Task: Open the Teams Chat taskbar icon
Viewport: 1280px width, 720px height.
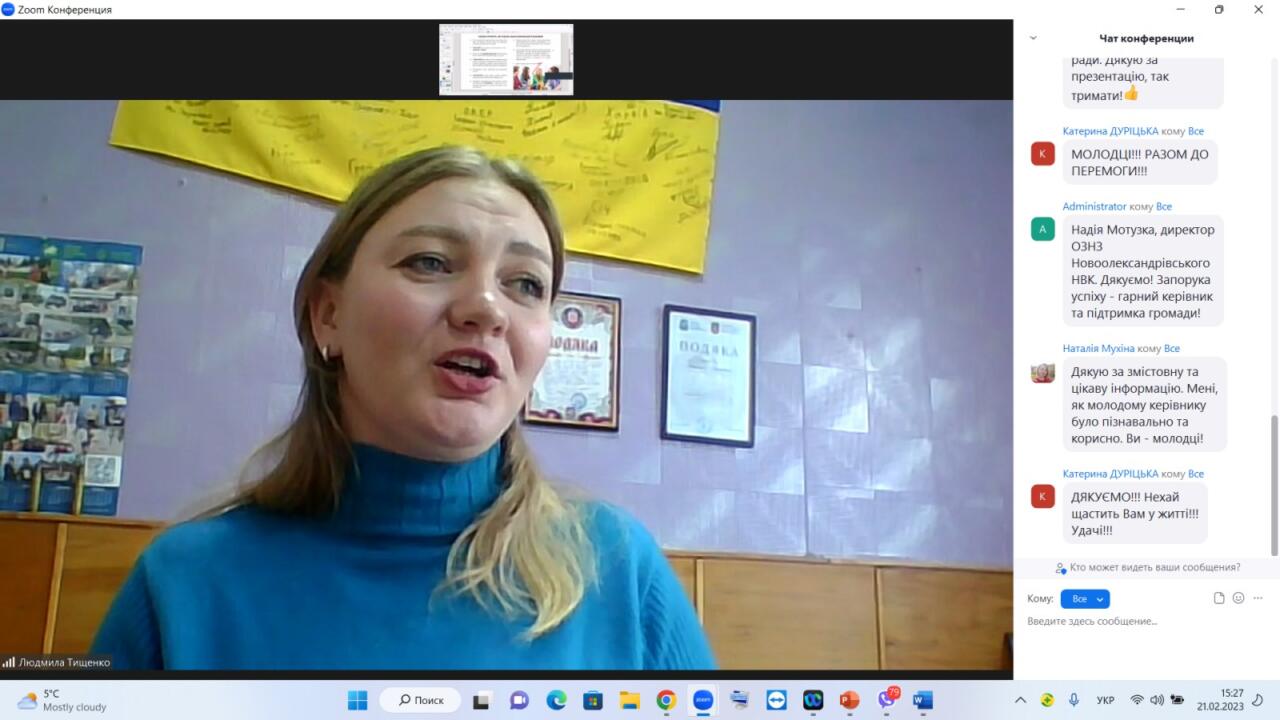Action: point(519,700)
